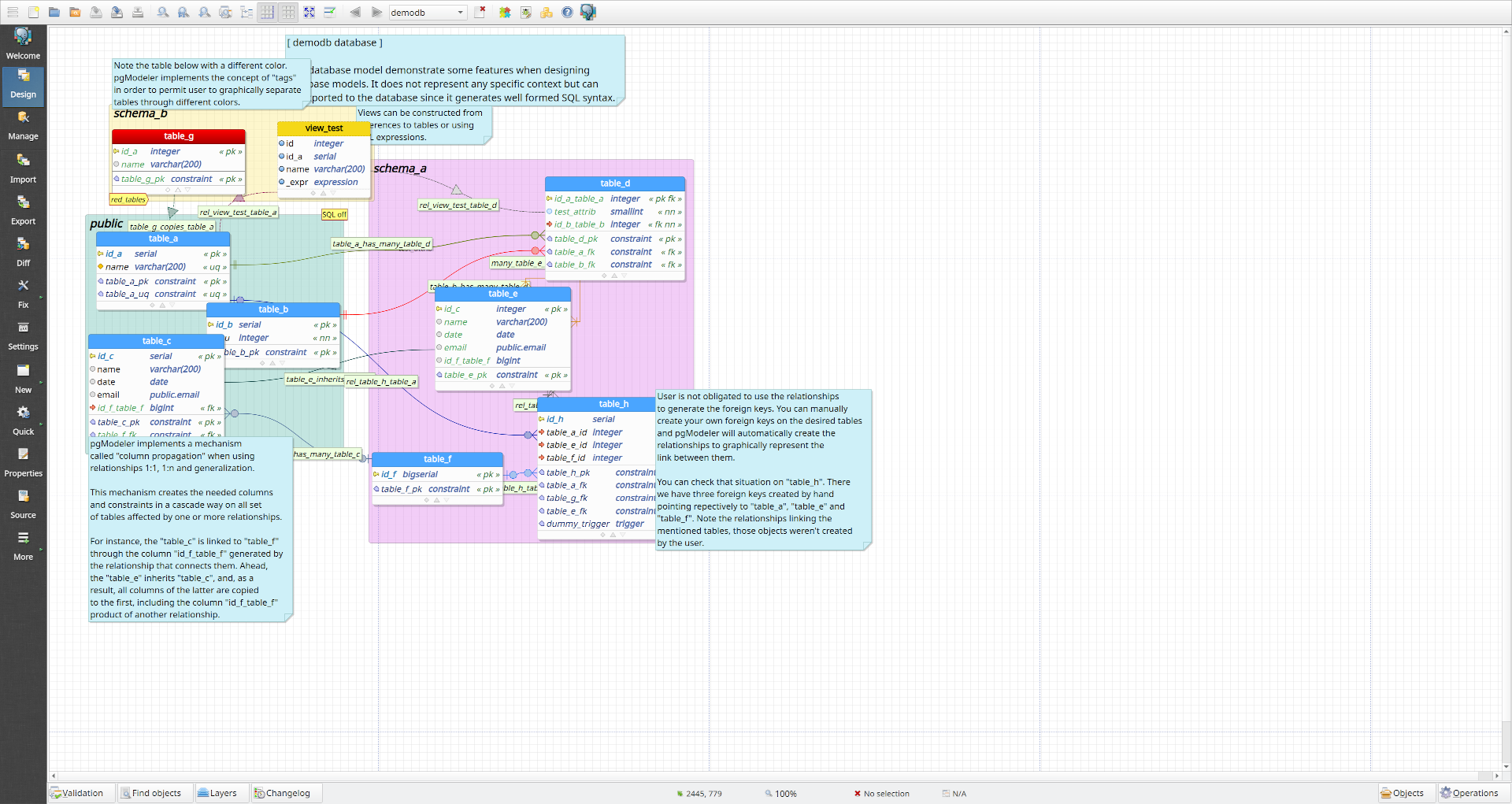Switch to the Welcome view

pos(23,44)
